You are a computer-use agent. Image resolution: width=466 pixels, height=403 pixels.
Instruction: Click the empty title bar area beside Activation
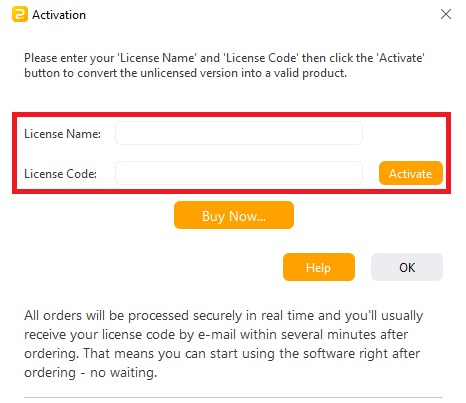click(260, 14)
